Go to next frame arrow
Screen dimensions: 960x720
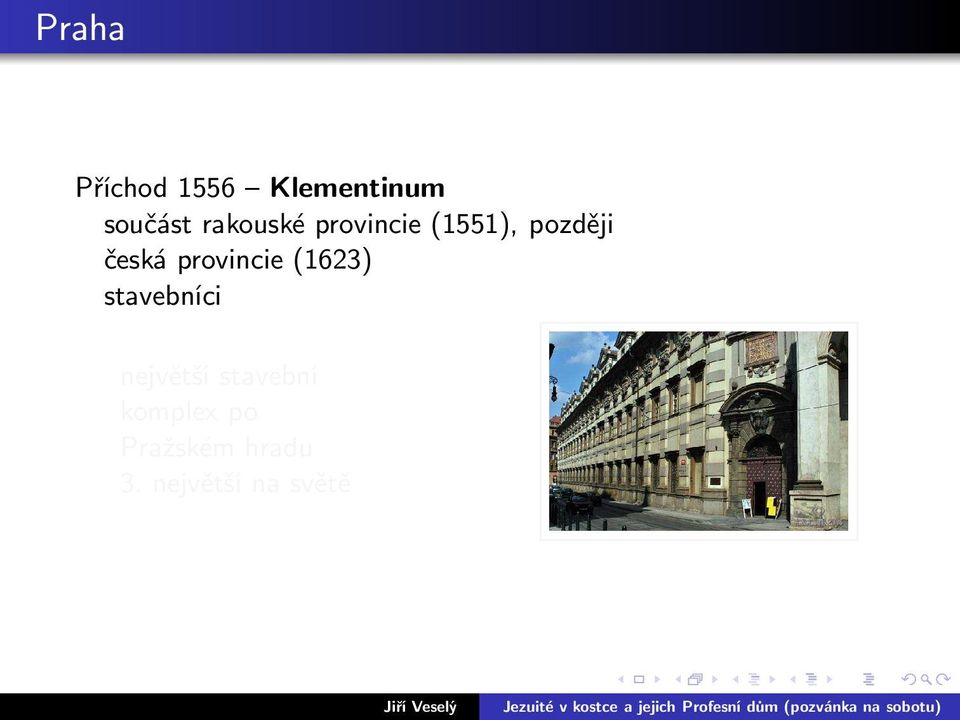pyautogui.click(x=714, y=679)
